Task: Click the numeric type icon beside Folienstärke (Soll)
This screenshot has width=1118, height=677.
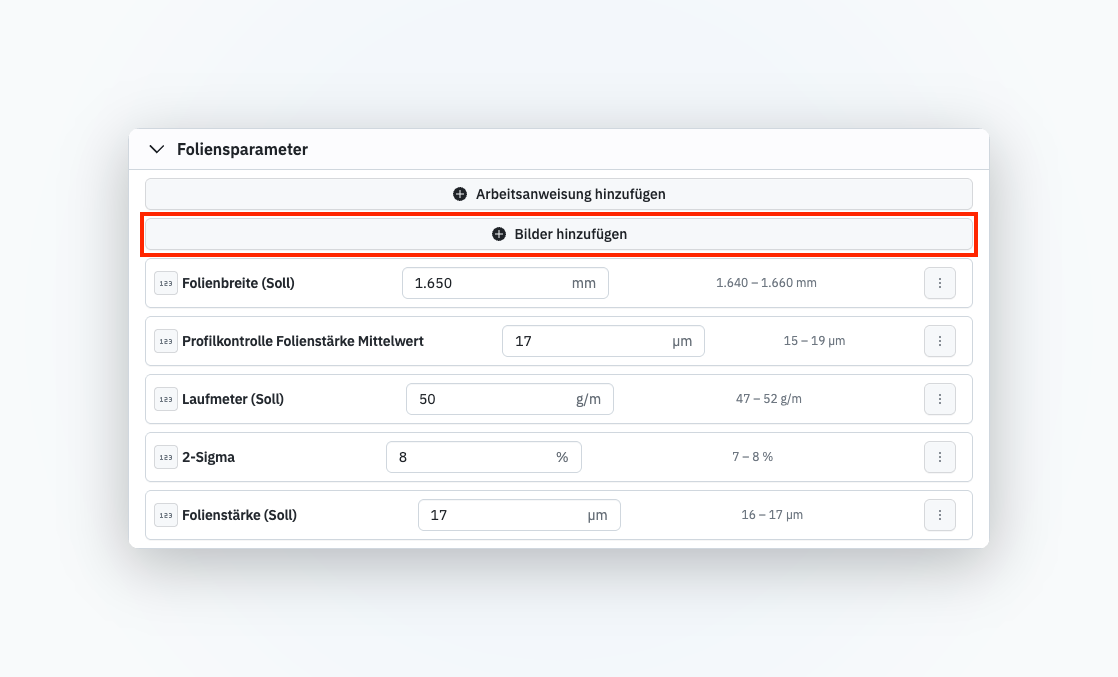Action: (166, 515)
